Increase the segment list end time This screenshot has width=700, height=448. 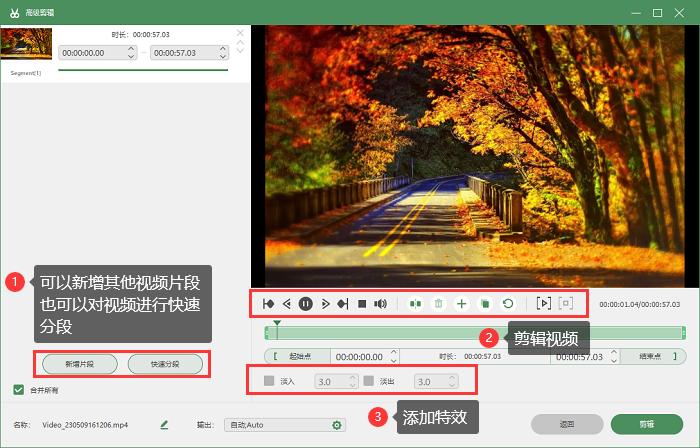(223, 49)
